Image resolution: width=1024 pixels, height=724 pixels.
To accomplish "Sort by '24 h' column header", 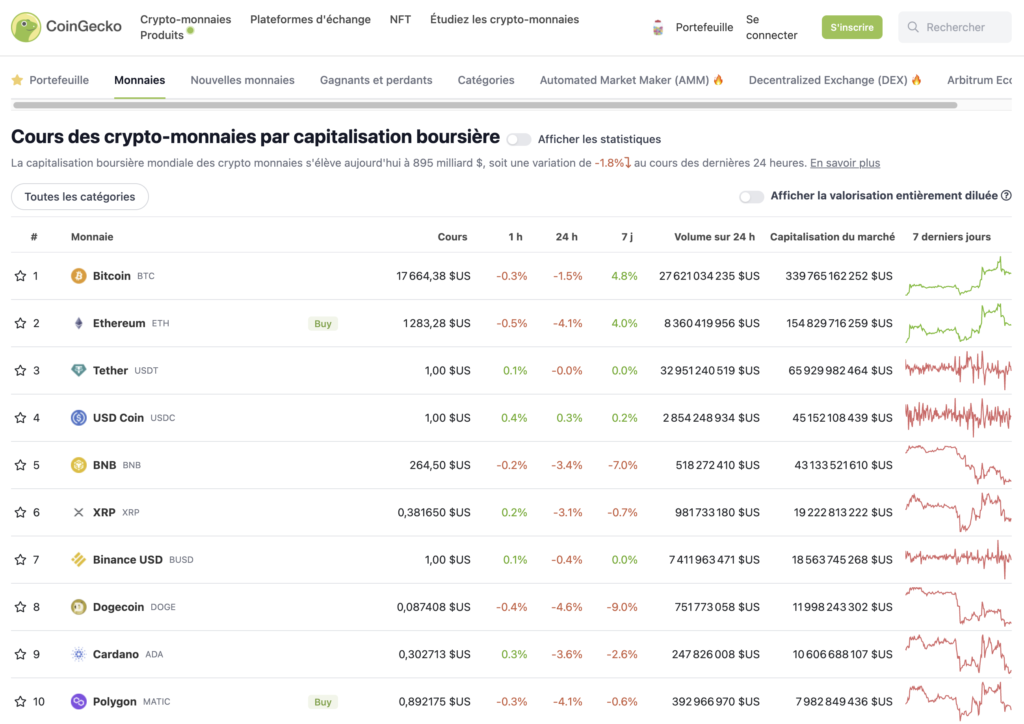I will point(566,237).
